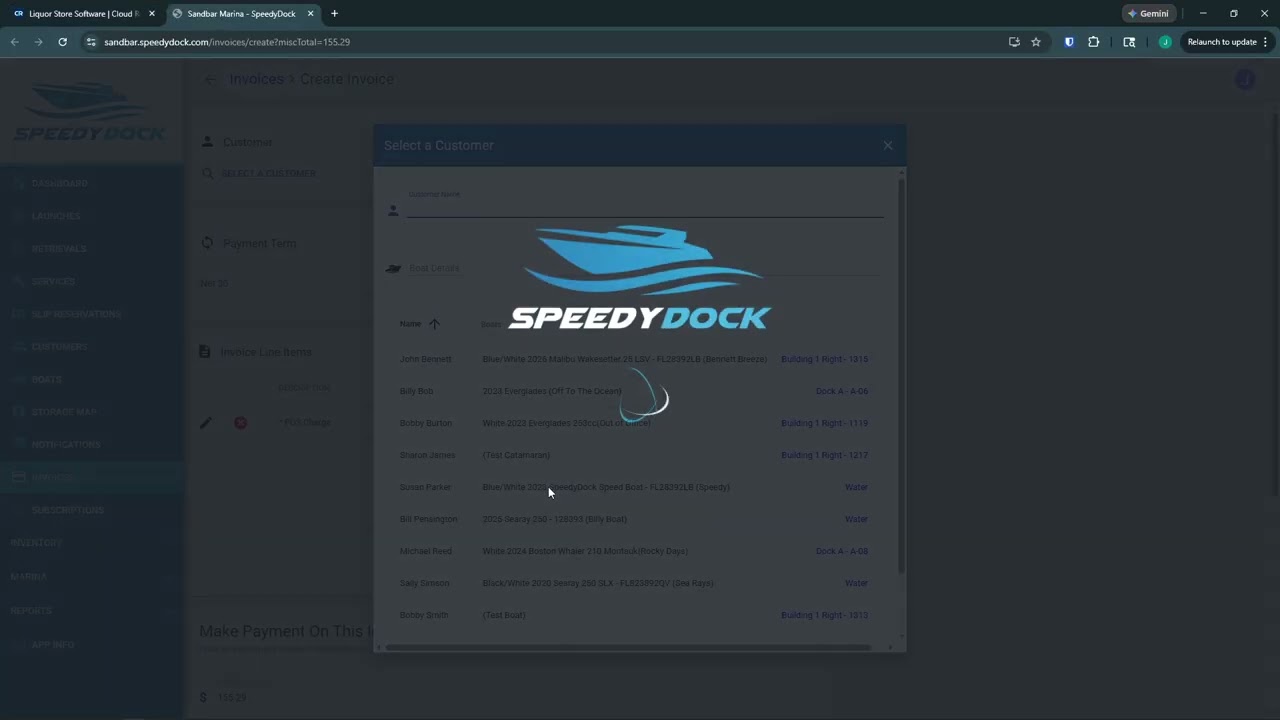Click the horizontal scrollbar in customer dialog

click(628, 647)
